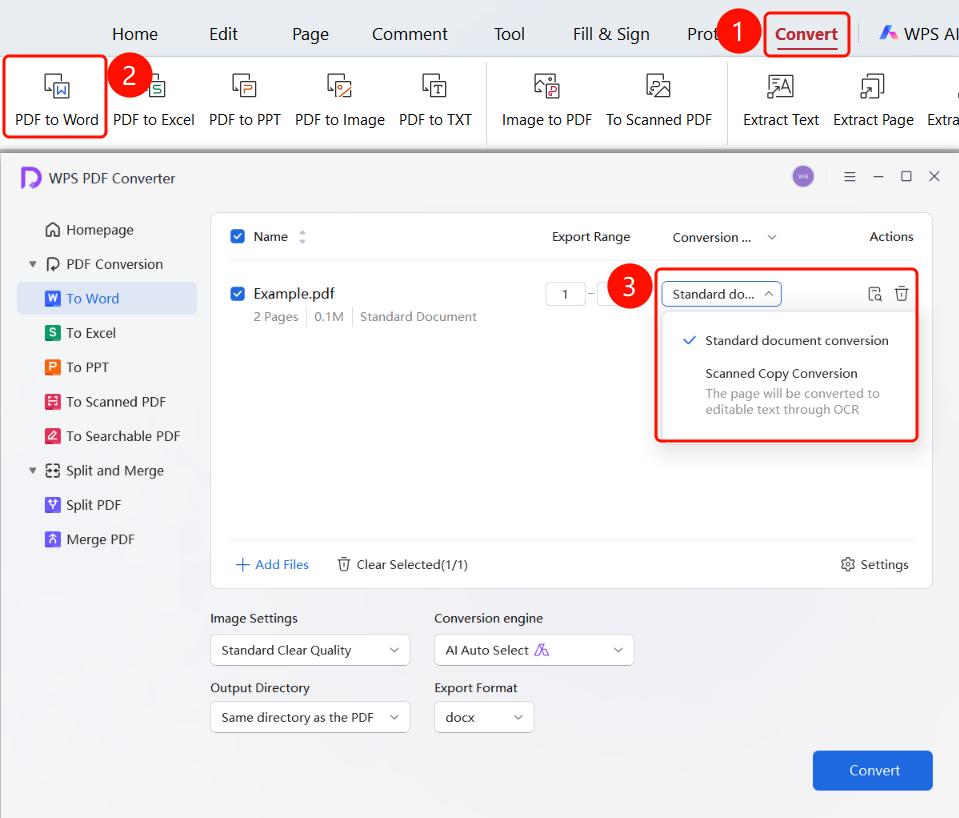Open To Scanned PDF in sidebar
The width and height of the screenshot is (959, 818).
click(x=105, y=401)
